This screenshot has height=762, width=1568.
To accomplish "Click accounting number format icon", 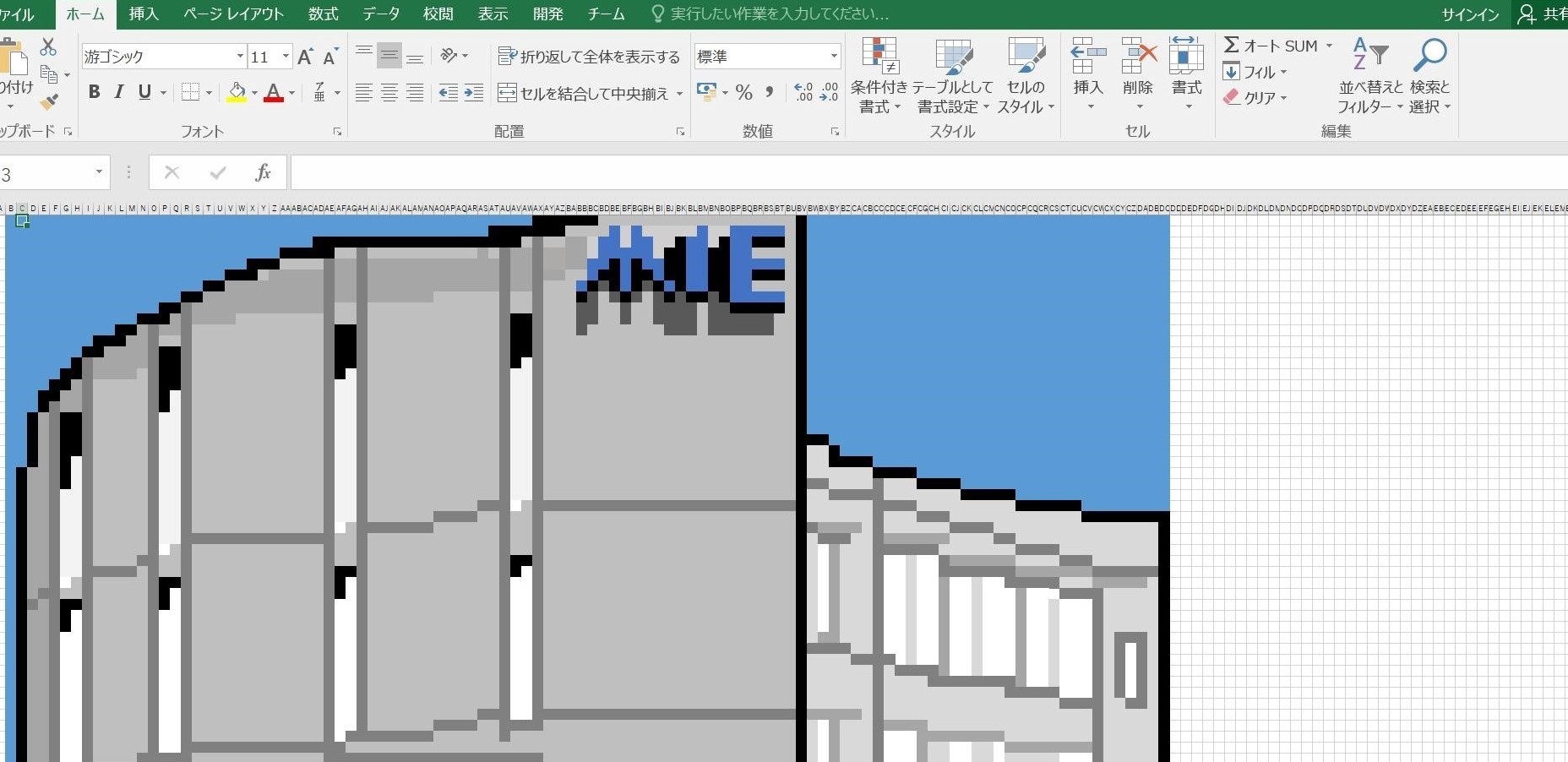I will point(706,92).
